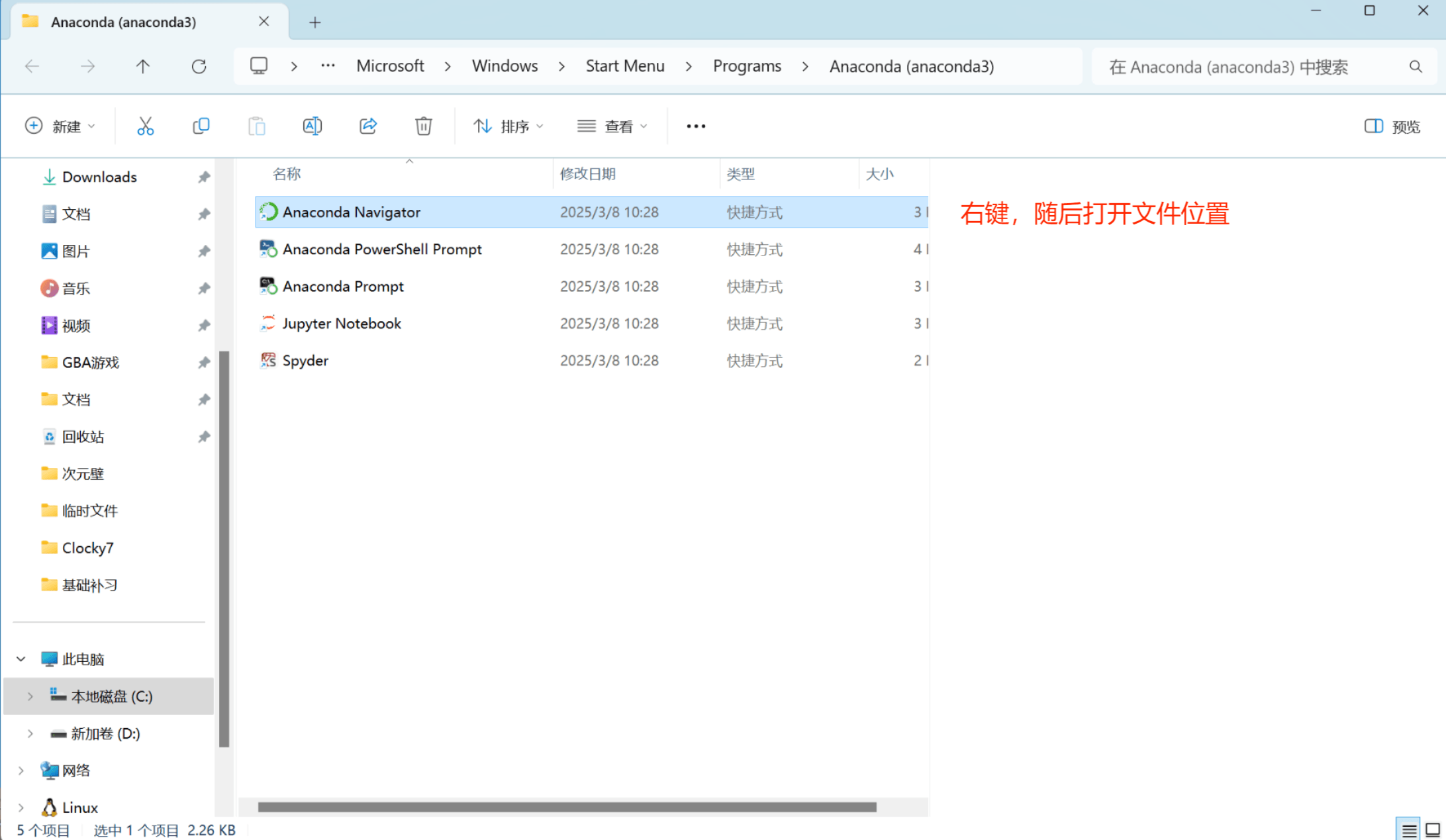Image resolution: width=1446 pixels, height=840 pixels.
Task: Select the Jupyter Notebook shortcut
Action: (342, 324)
